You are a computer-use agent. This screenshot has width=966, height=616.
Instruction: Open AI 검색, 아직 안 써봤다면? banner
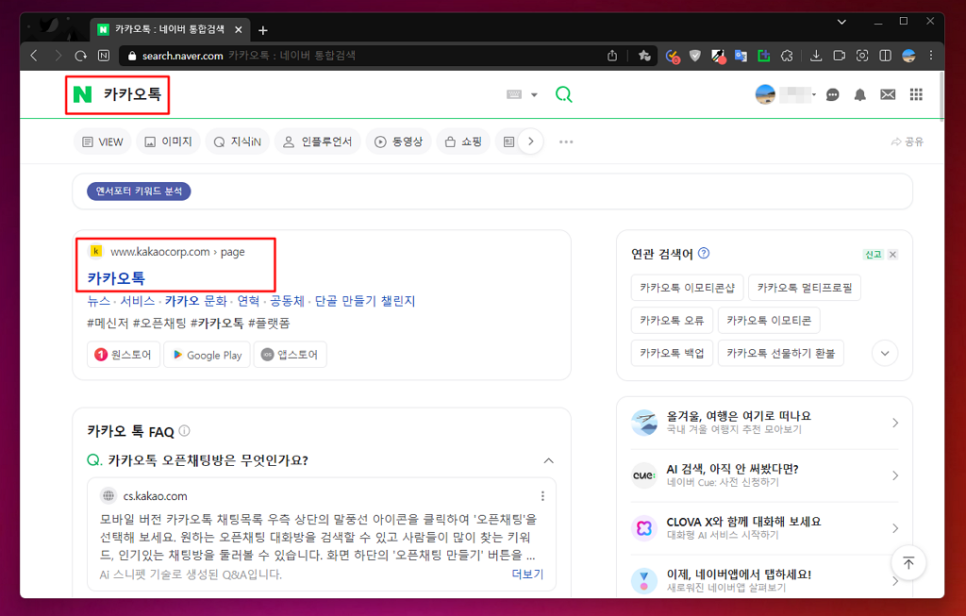[x=765, y=476]
